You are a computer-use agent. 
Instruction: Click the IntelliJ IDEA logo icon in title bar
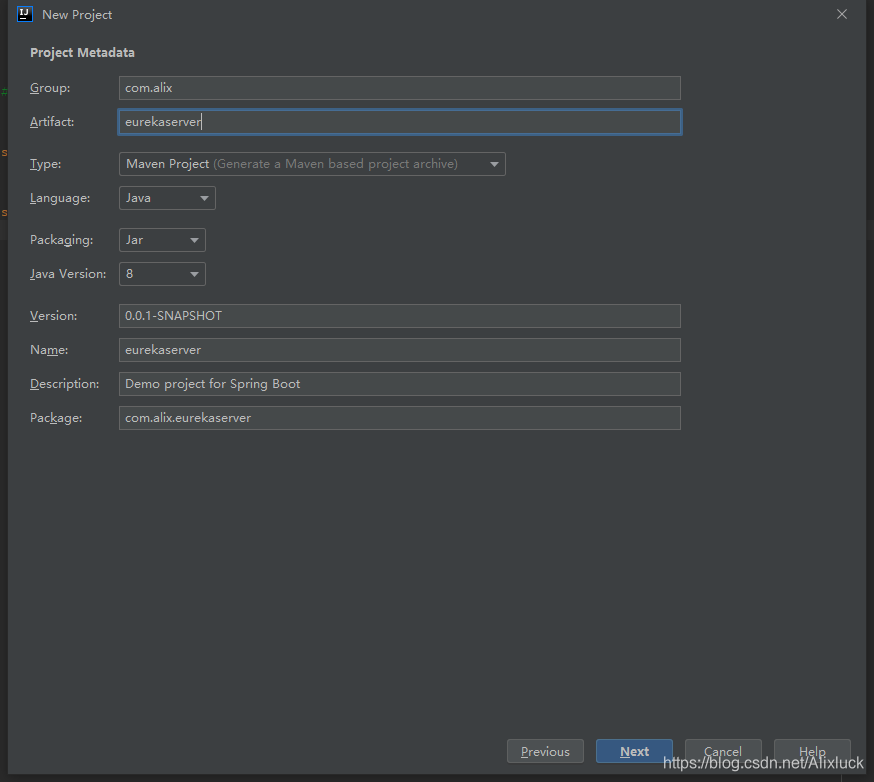pos(25,14)
